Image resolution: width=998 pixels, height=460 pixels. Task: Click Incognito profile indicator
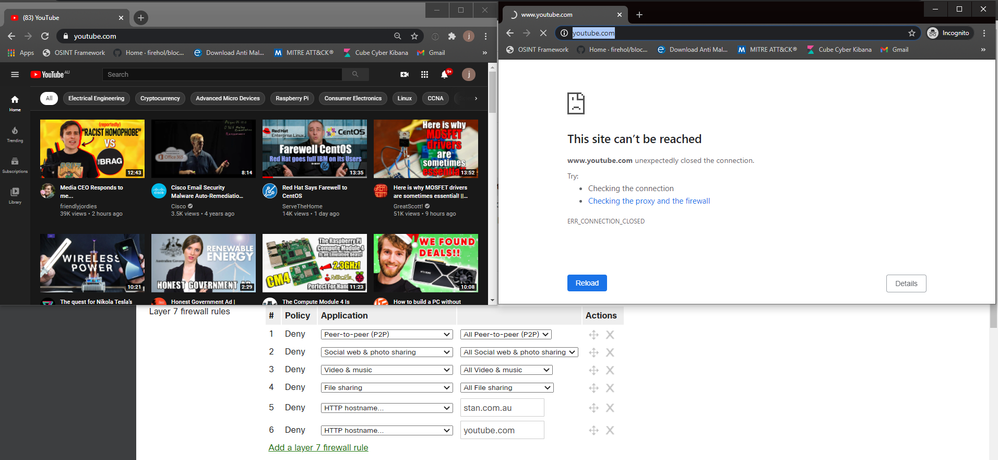coord(949,32)
